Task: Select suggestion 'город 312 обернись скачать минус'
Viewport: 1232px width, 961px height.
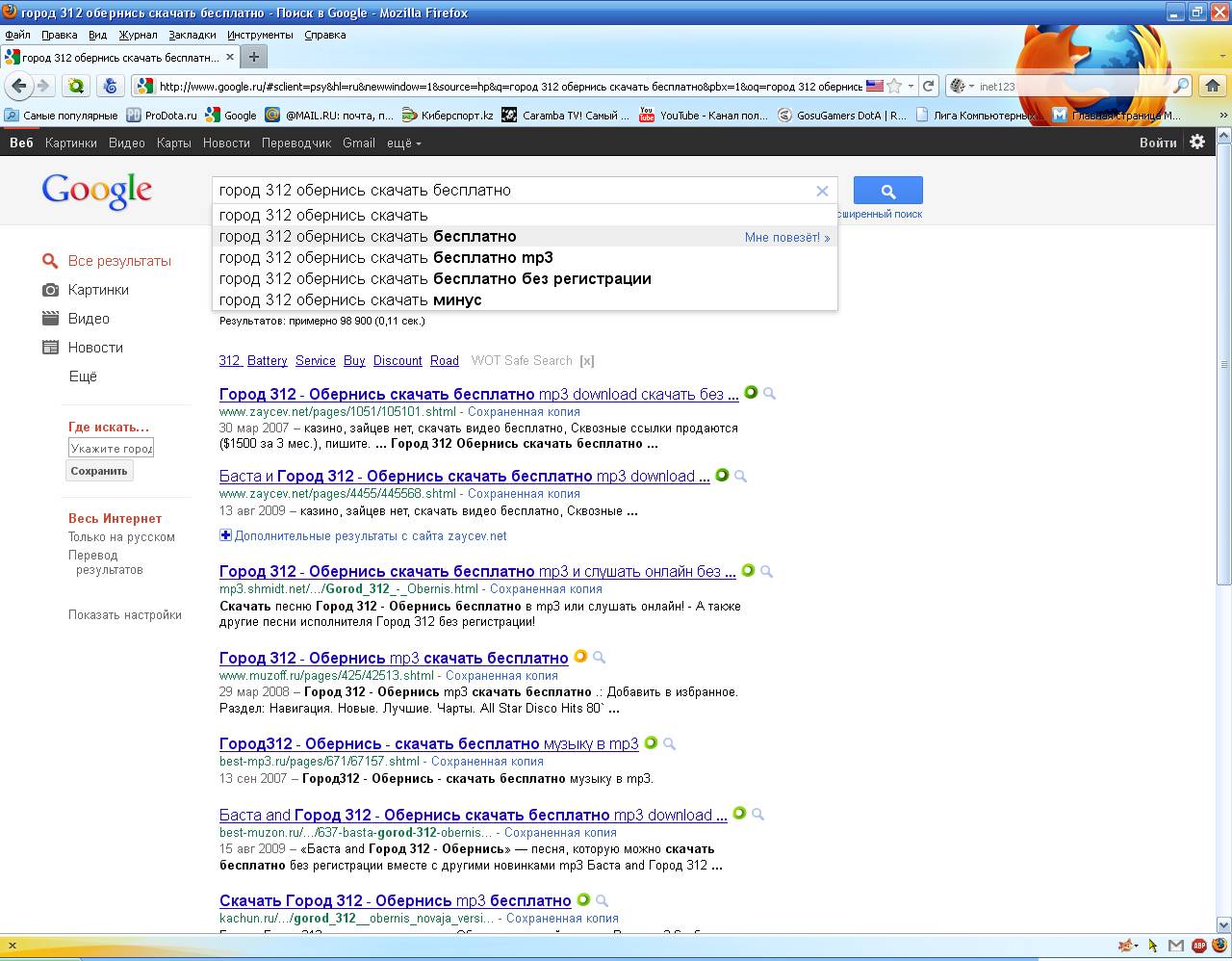Action: tap(525, 299)
